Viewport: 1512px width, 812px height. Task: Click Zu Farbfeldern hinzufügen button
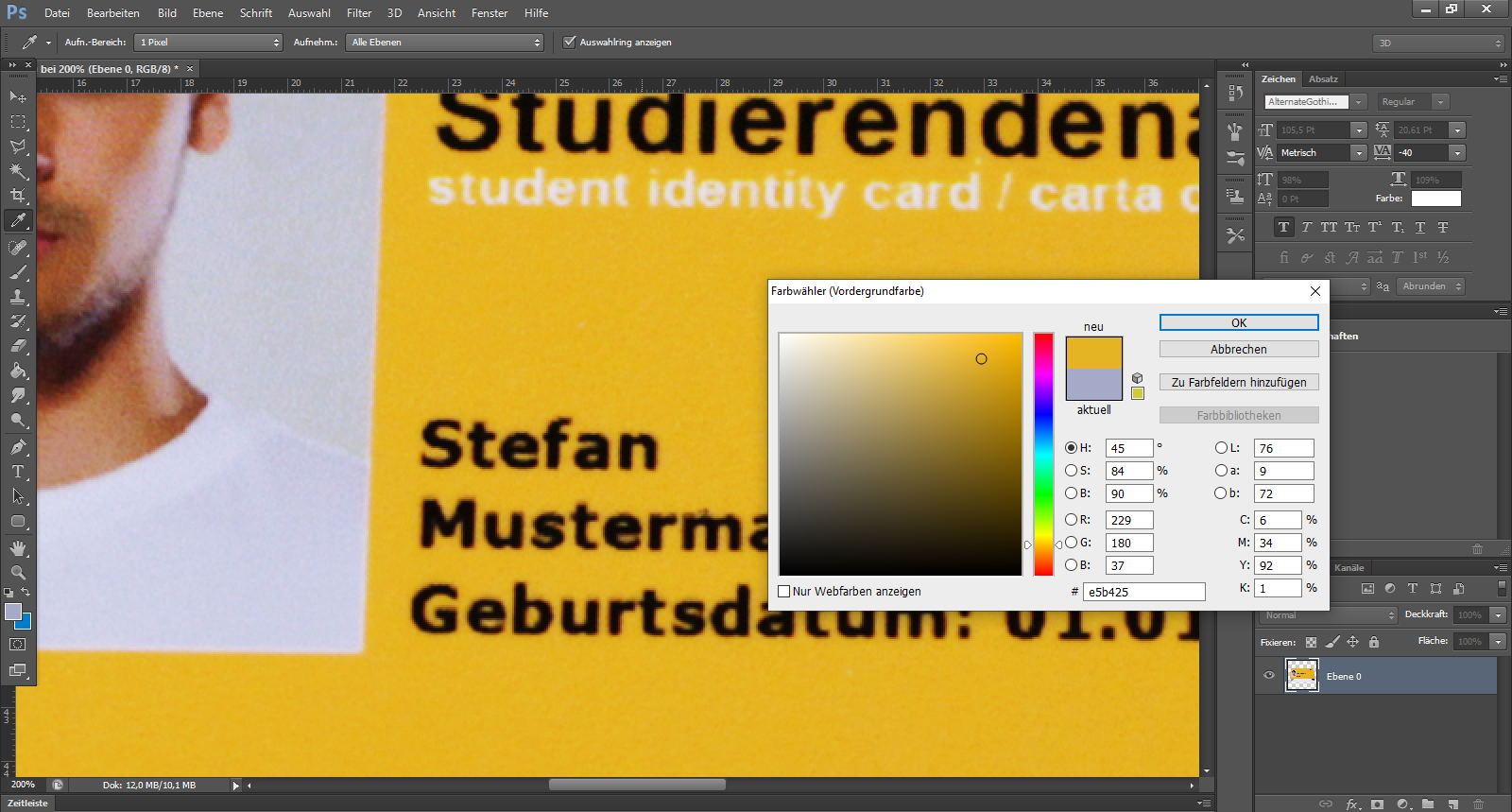click(1239, 383)
